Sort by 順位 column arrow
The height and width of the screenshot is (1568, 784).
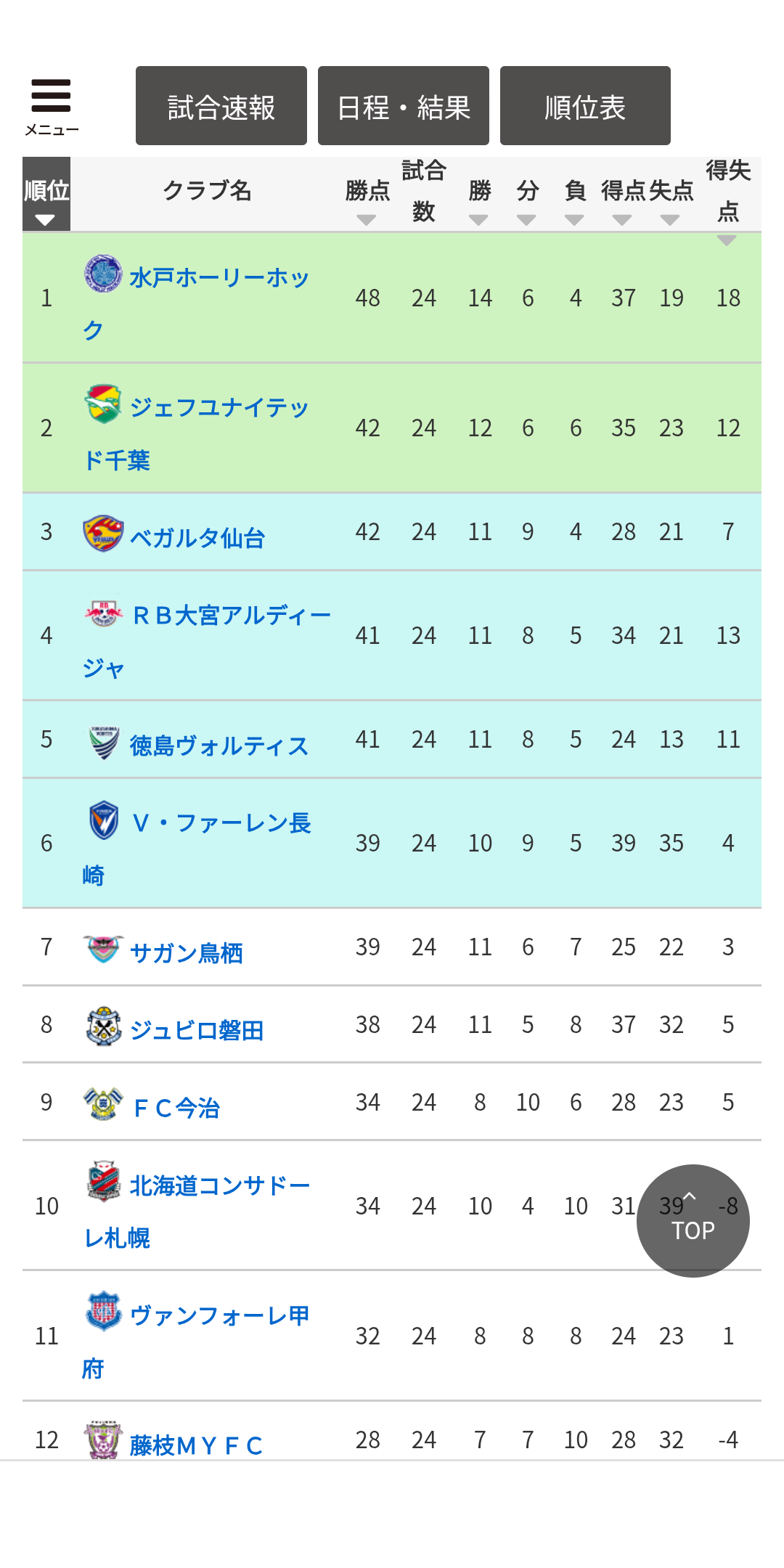(x=45, y=219)
